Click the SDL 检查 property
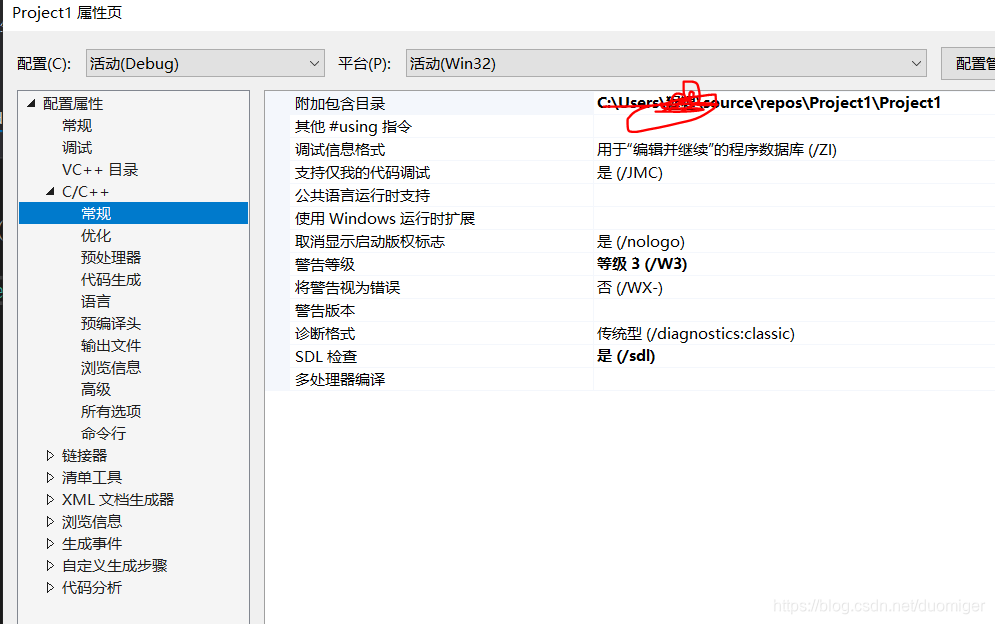Screen dimensions: 995x624 [x=326, y=356]
